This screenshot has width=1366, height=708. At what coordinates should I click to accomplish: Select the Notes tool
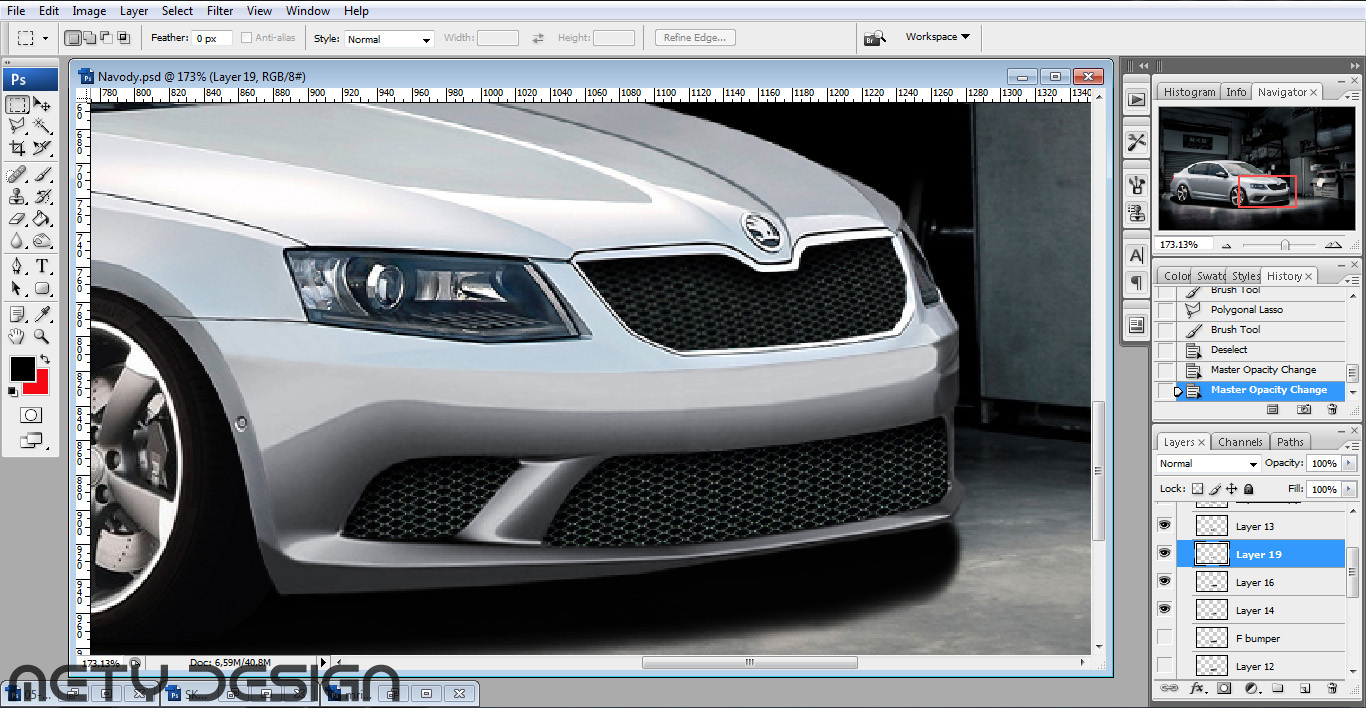pos(17,315)
